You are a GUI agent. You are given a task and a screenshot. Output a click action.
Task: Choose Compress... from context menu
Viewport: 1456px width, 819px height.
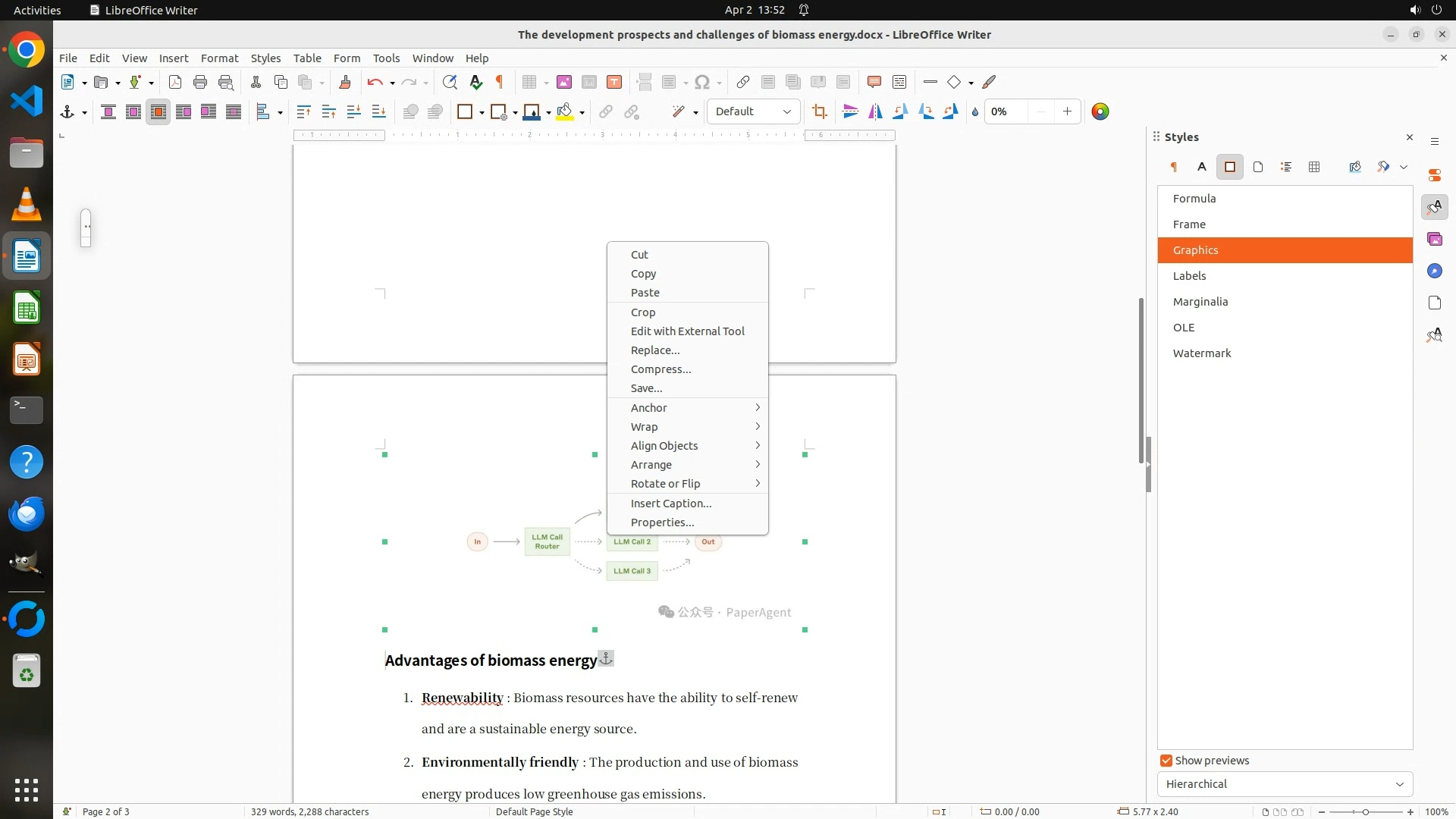[x=661, y=369]
